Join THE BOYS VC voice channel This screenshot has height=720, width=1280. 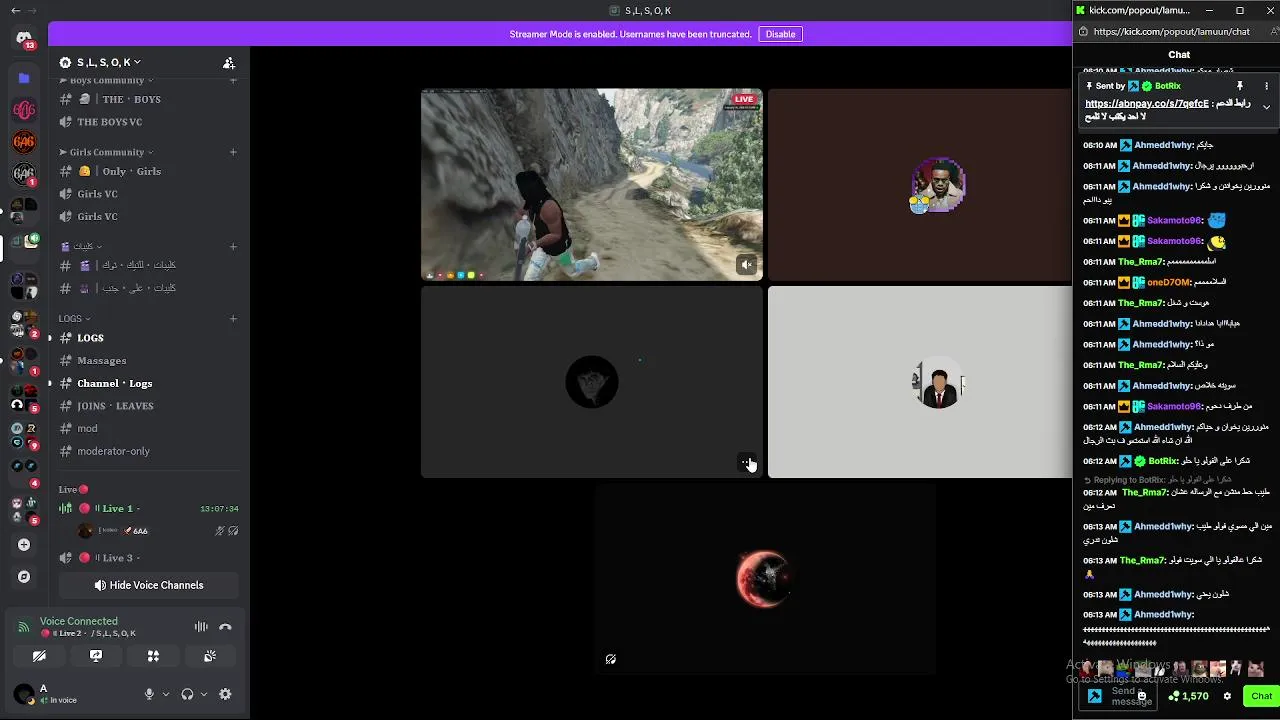148,122
